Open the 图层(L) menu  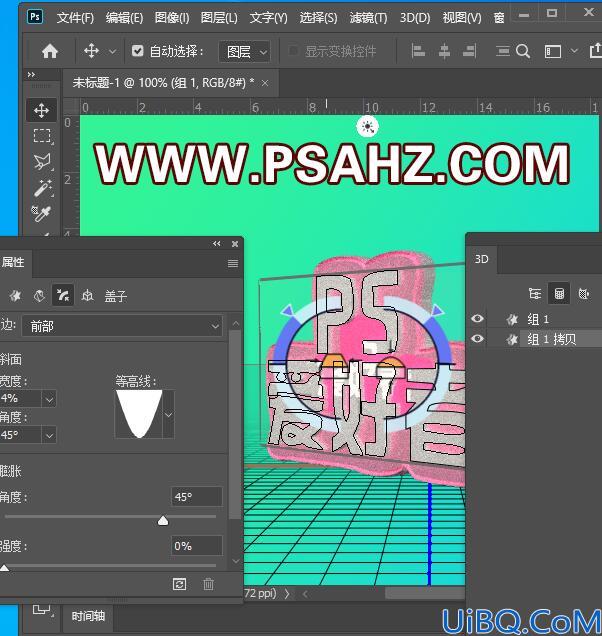coord(219,18)
